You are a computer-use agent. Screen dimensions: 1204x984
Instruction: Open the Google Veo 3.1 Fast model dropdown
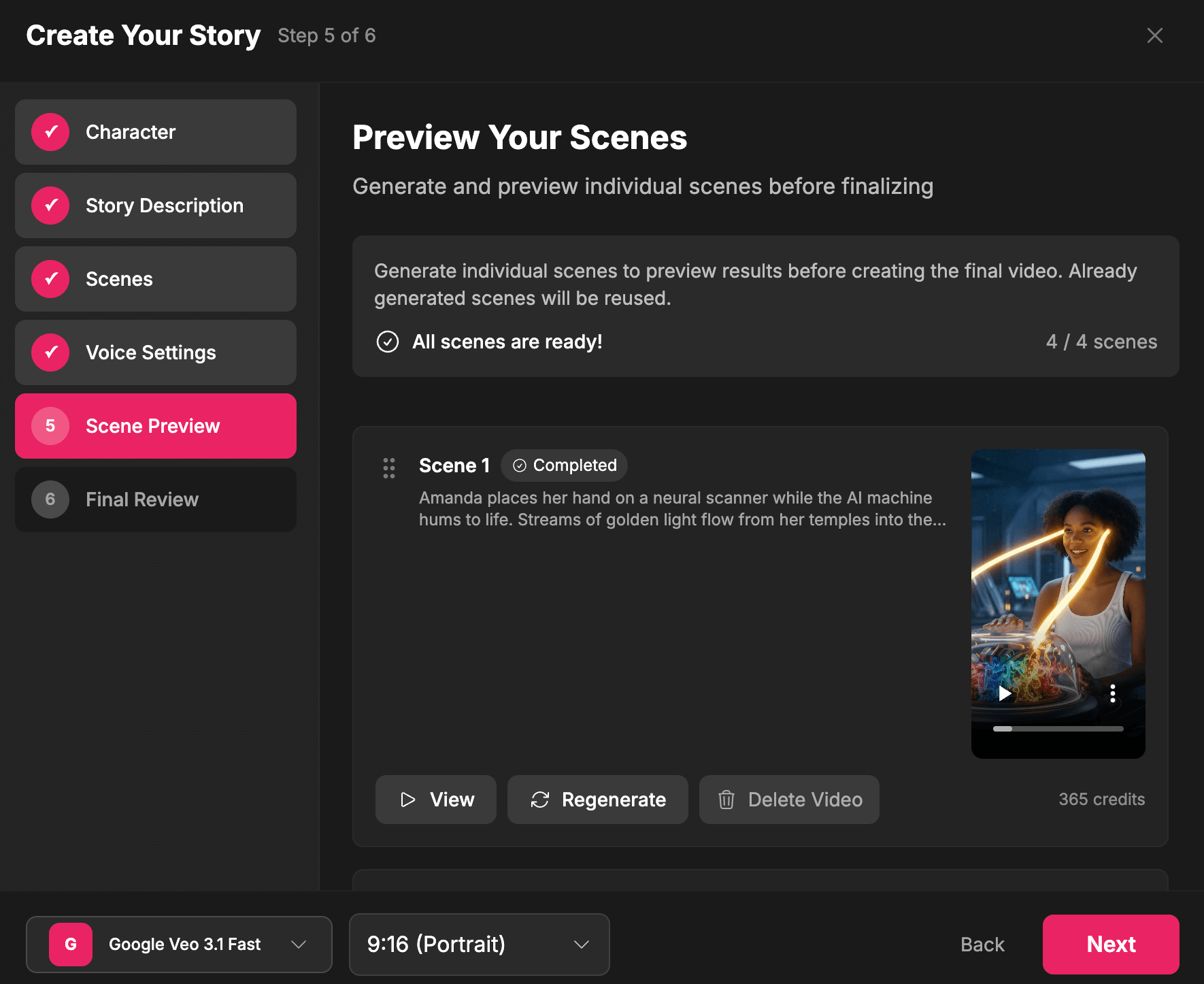(179, 945)
